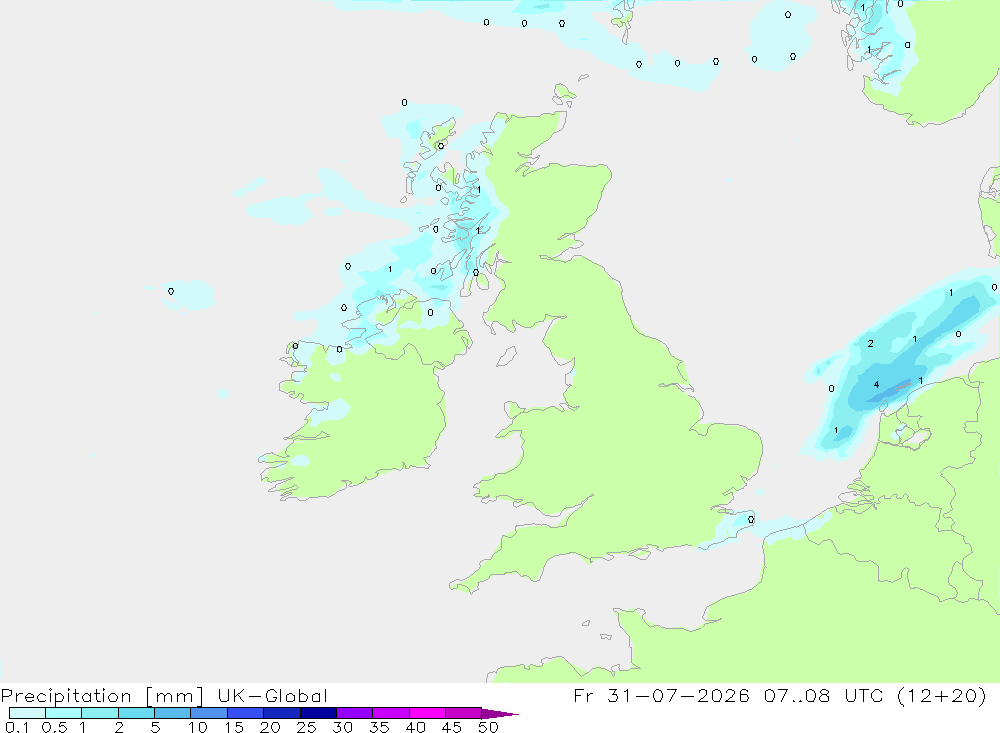Click the '30' legend scale label

point(342,727)
